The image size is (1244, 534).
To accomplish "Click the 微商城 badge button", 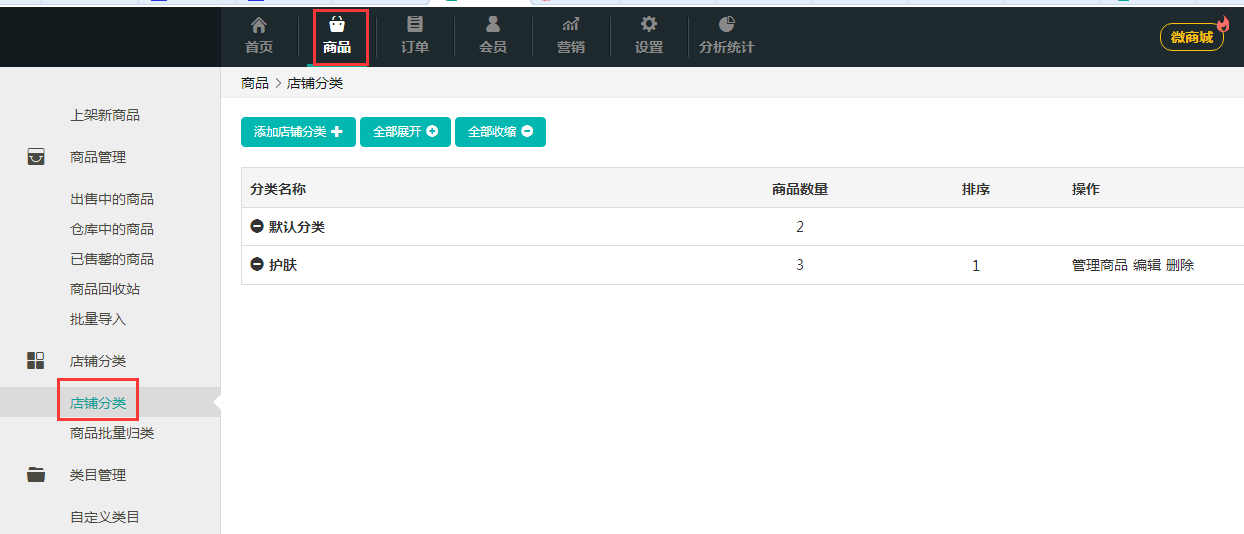I will click(1192, 37).
